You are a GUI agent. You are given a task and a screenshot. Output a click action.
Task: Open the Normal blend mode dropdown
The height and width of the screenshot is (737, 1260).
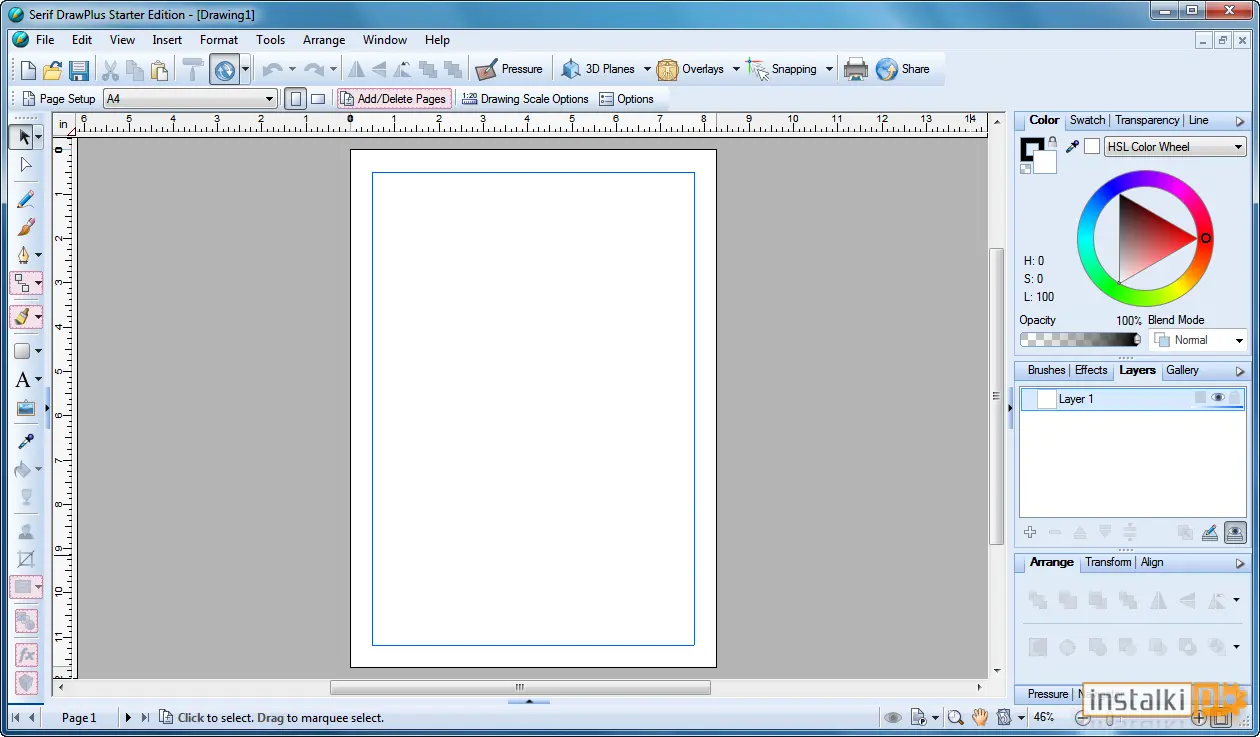[x=1198, y=340]
